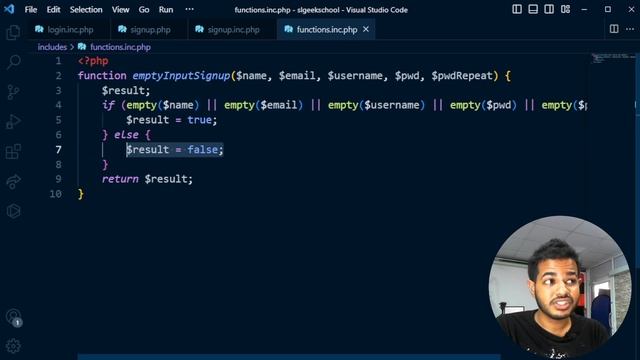Toggle the bottom panel layout icon
The image size is (640, 360).
pos(533,9)
